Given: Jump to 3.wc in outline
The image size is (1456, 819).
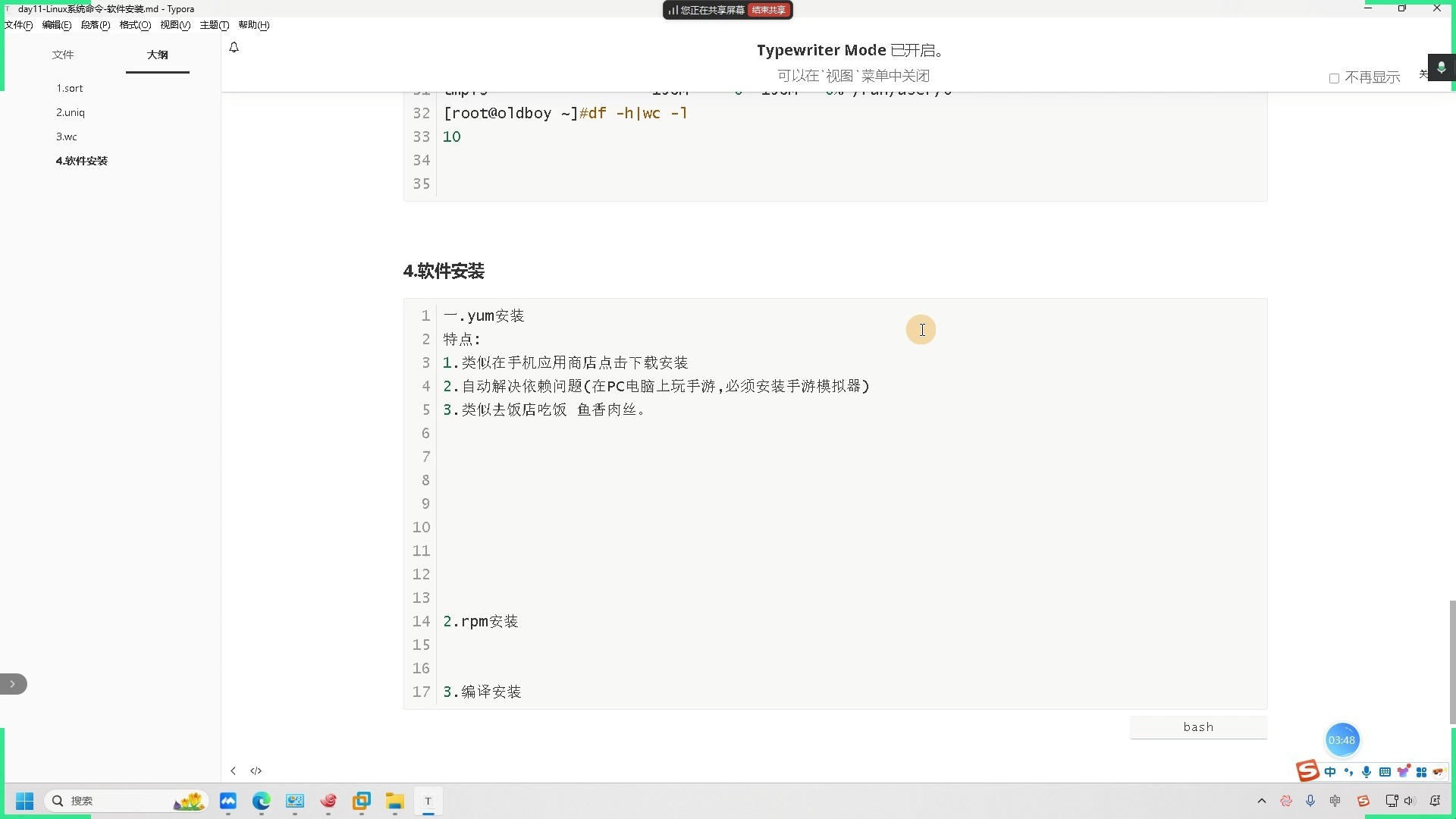Looking at the screenshot, I should point(67,136).
